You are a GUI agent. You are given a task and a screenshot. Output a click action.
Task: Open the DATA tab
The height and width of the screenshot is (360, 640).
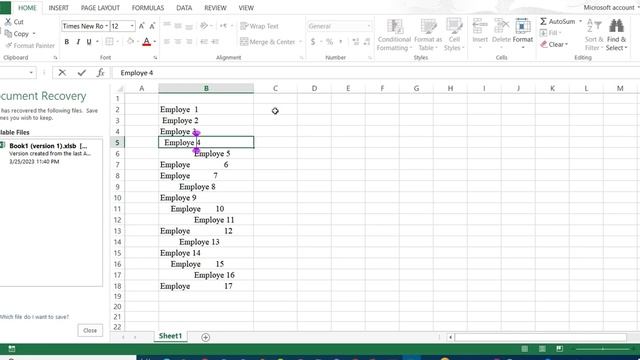[x=184, y=8]
